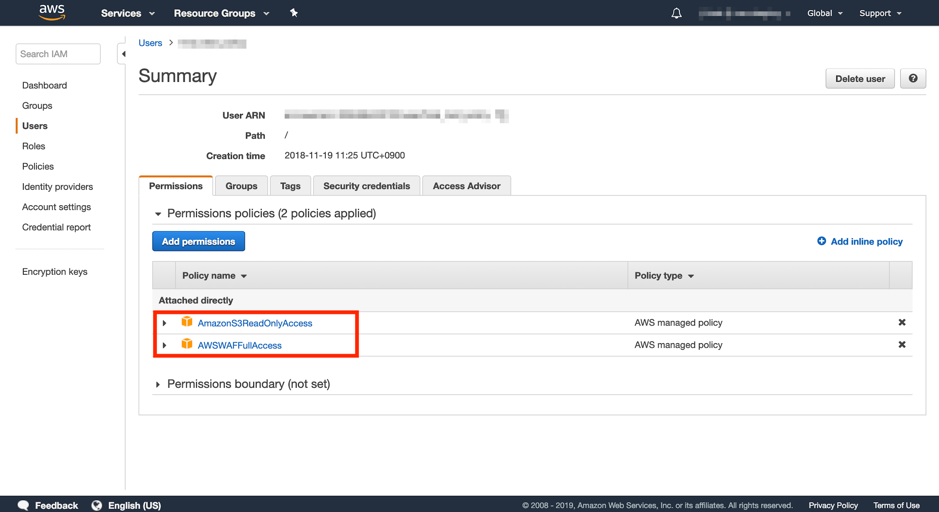Screen dimensions: 939x512
Task: Click the help question mark button
Action: coord(912,79)
